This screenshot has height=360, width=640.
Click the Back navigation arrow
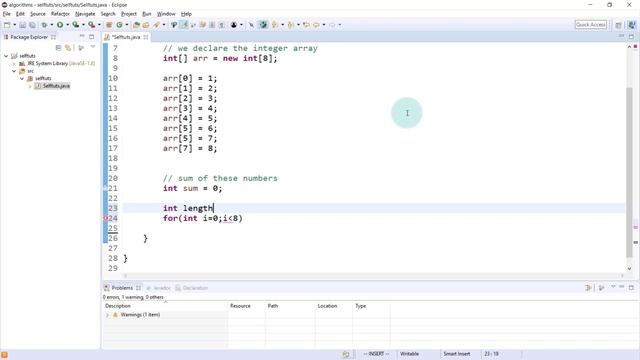[x=316, y=25]
